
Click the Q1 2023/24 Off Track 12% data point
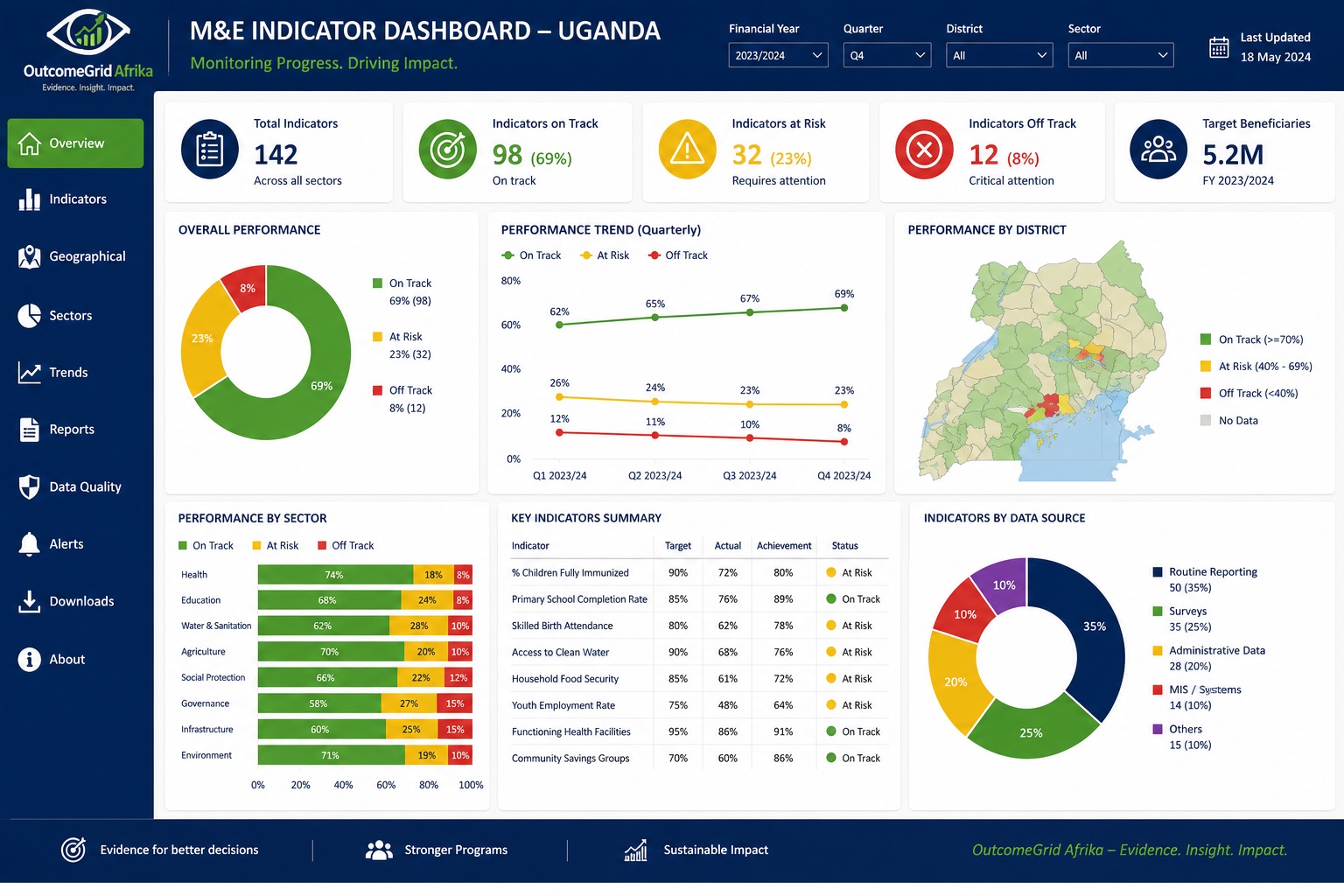click(x=560, y=432)
